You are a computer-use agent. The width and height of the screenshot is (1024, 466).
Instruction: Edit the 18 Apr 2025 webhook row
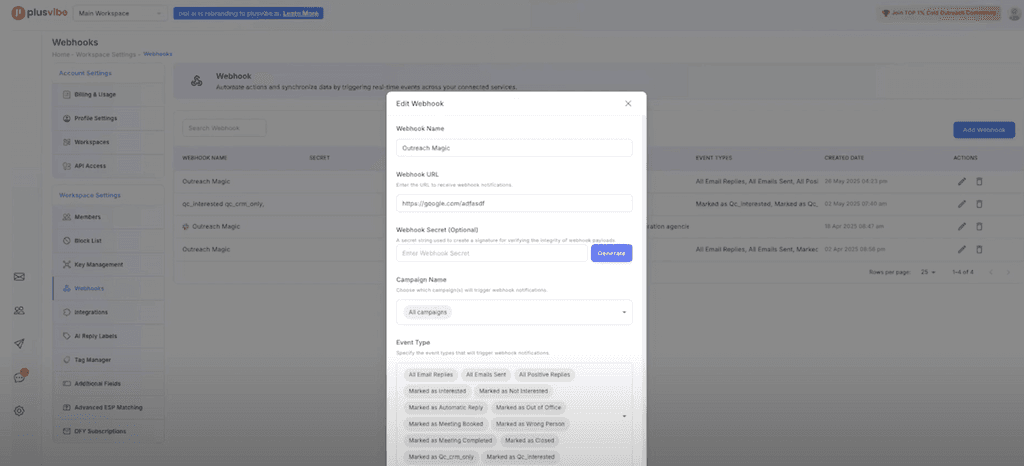tap(961, 226)
